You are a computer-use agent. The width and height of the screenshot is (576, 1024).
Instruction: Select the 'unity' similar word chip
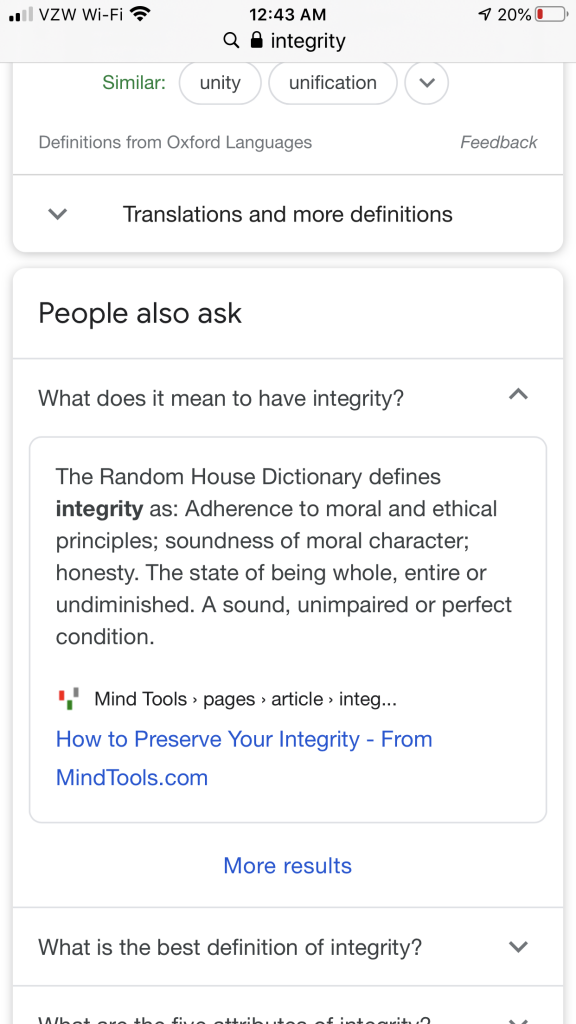tap(220, 83)
